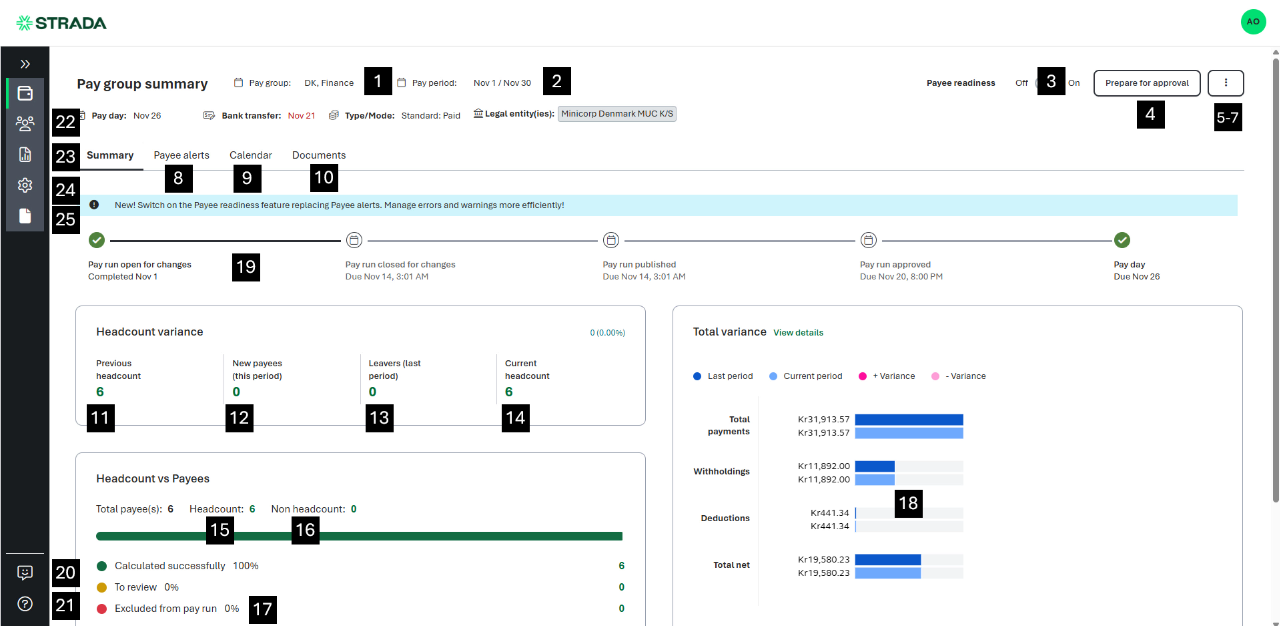Click the 'Current headcount' label
Viewport: 1280px width, 626px height.
(527, 370)
